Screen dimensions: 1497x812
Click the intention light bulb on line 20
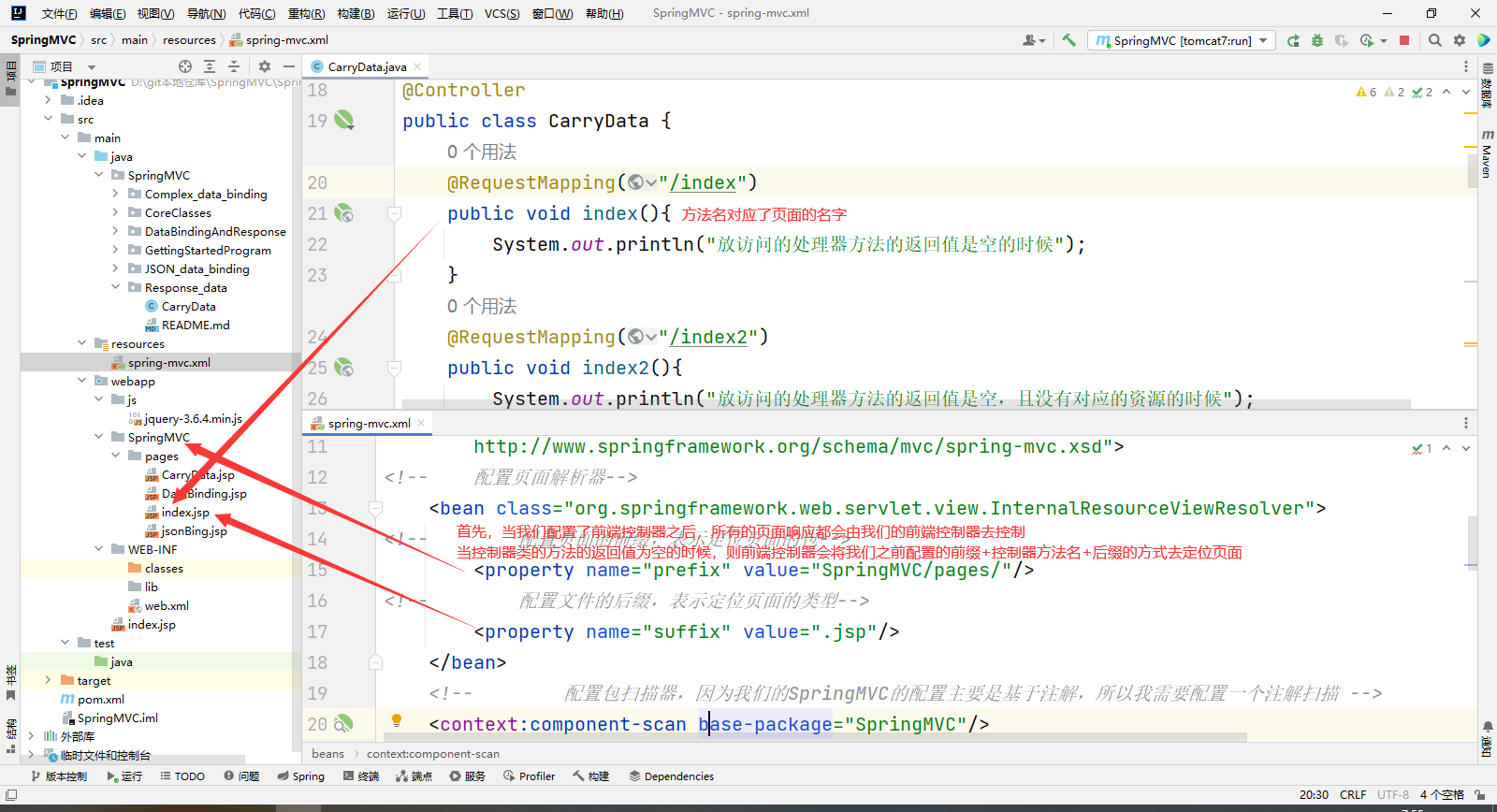pos(397,720)
